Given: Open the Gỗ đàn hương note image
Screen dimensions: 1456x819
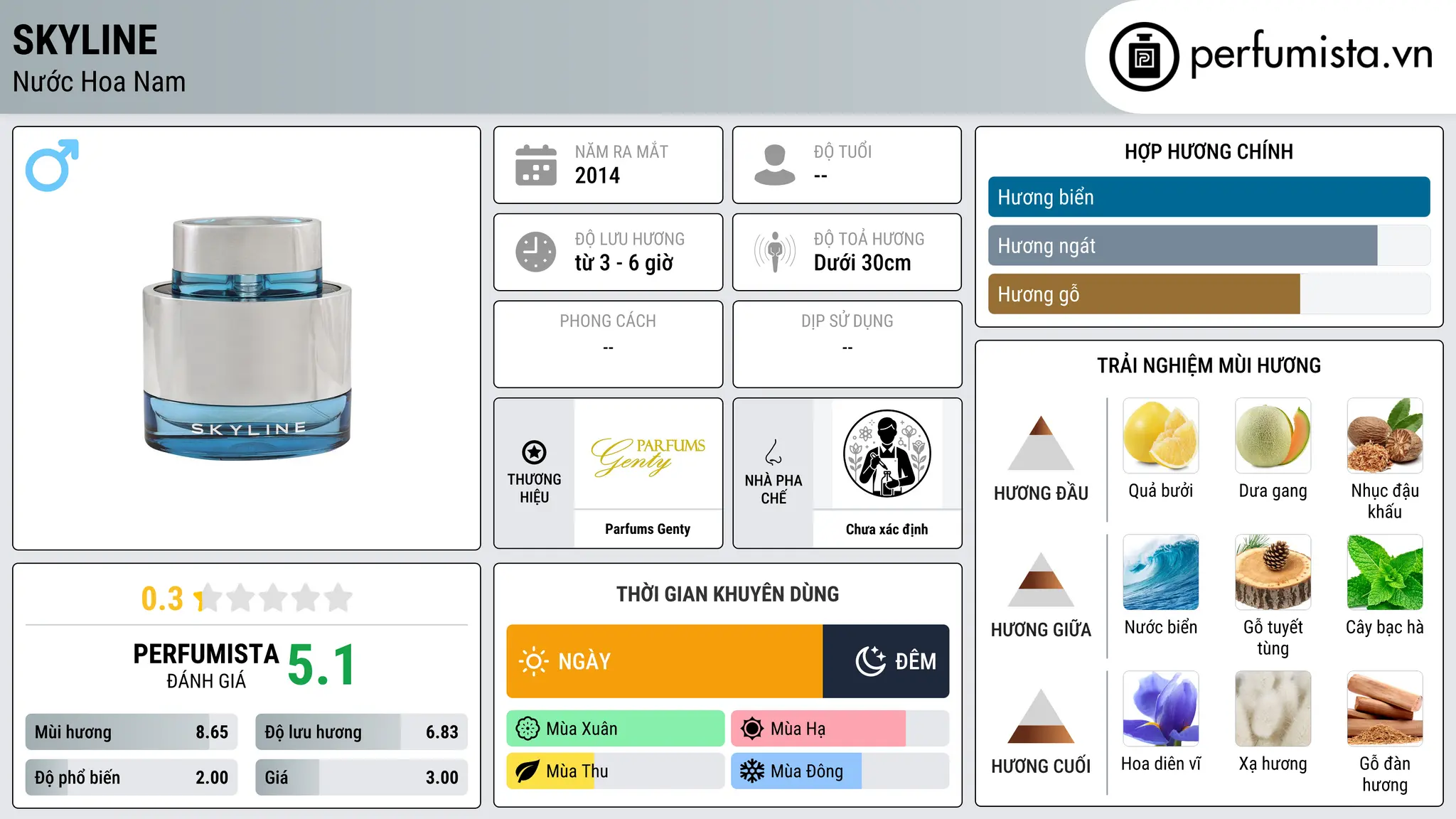Looking at the screenshot, I should (x=1385, y=709).
